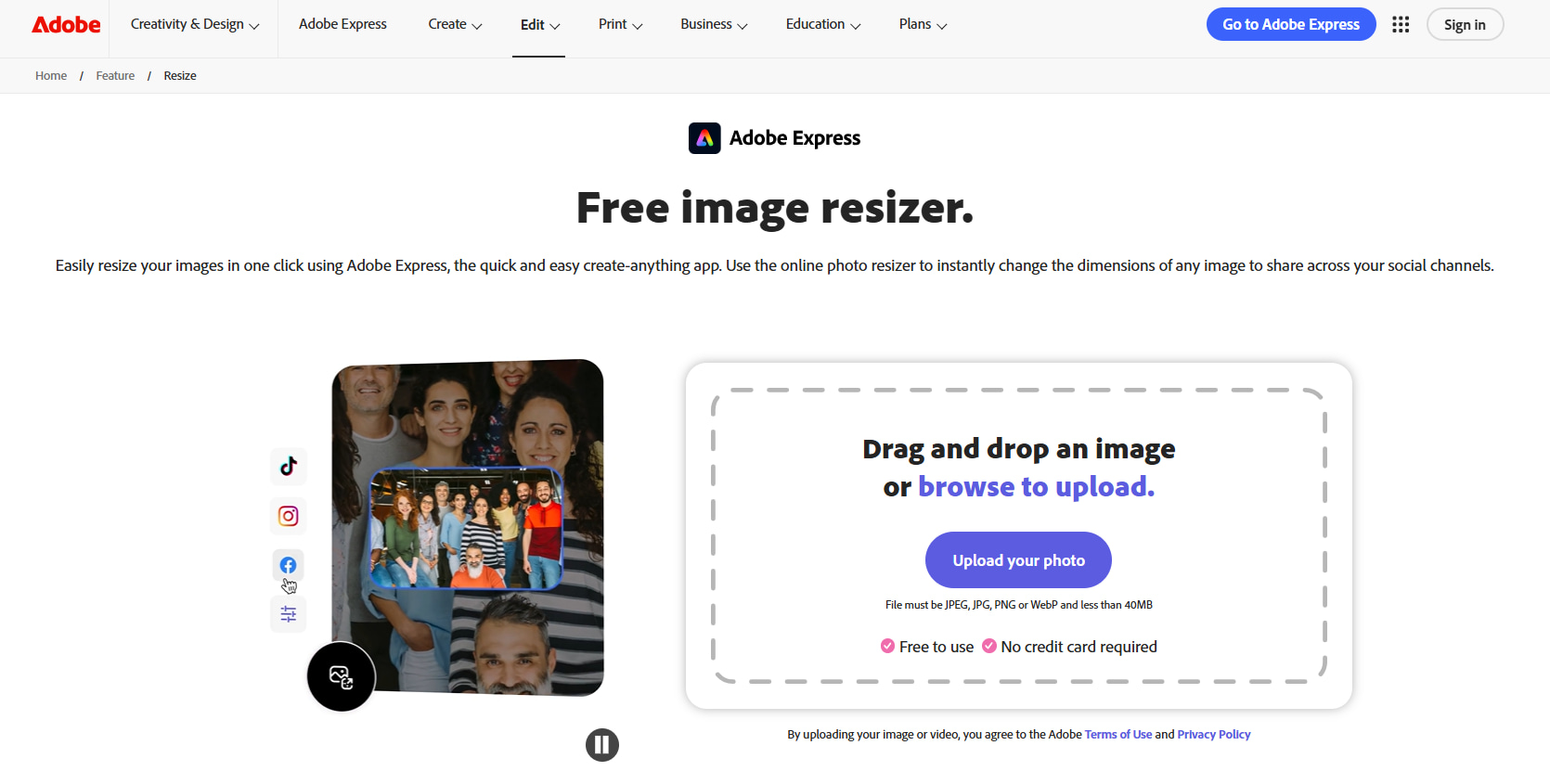Click 'Drag and drop an image' text

coord(1019,449)
